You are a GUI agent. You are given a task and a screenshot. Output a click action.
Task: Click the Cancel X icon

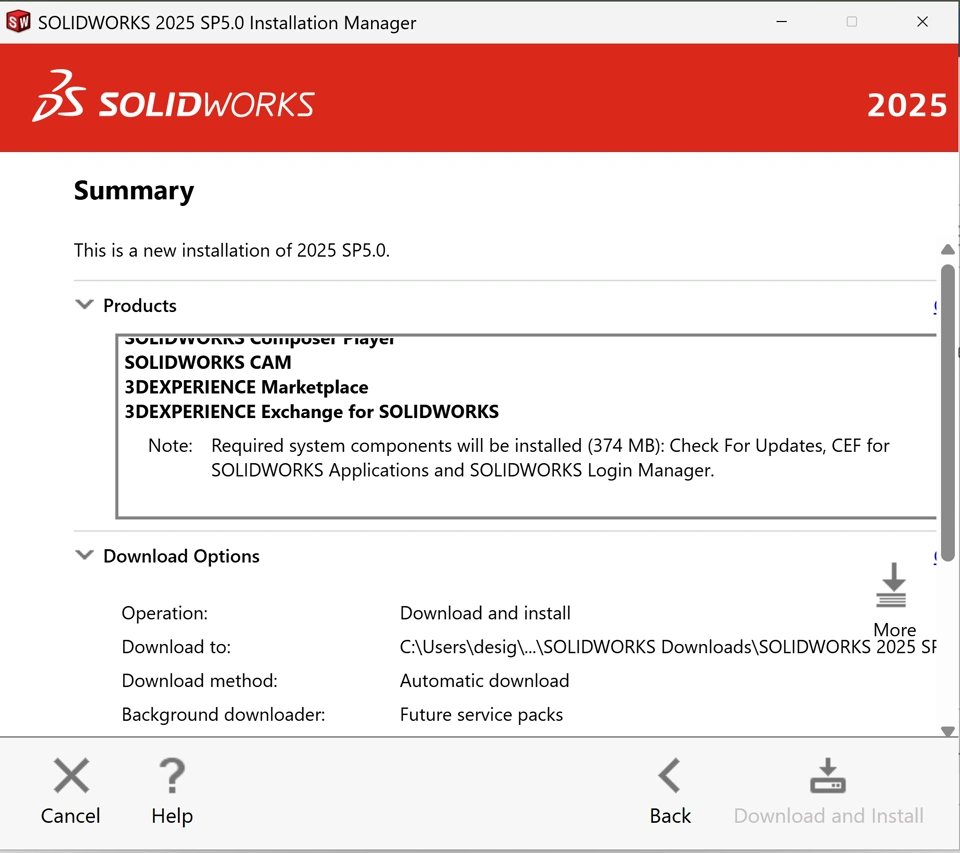click(71, 776)
